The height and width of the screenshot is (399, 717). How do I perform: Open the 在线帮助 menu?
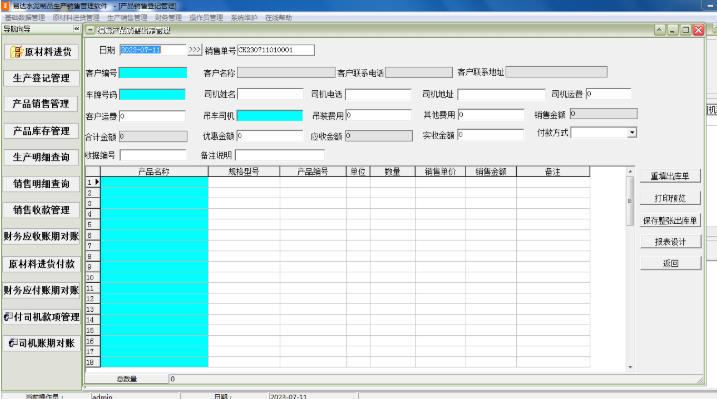[278, 17]
